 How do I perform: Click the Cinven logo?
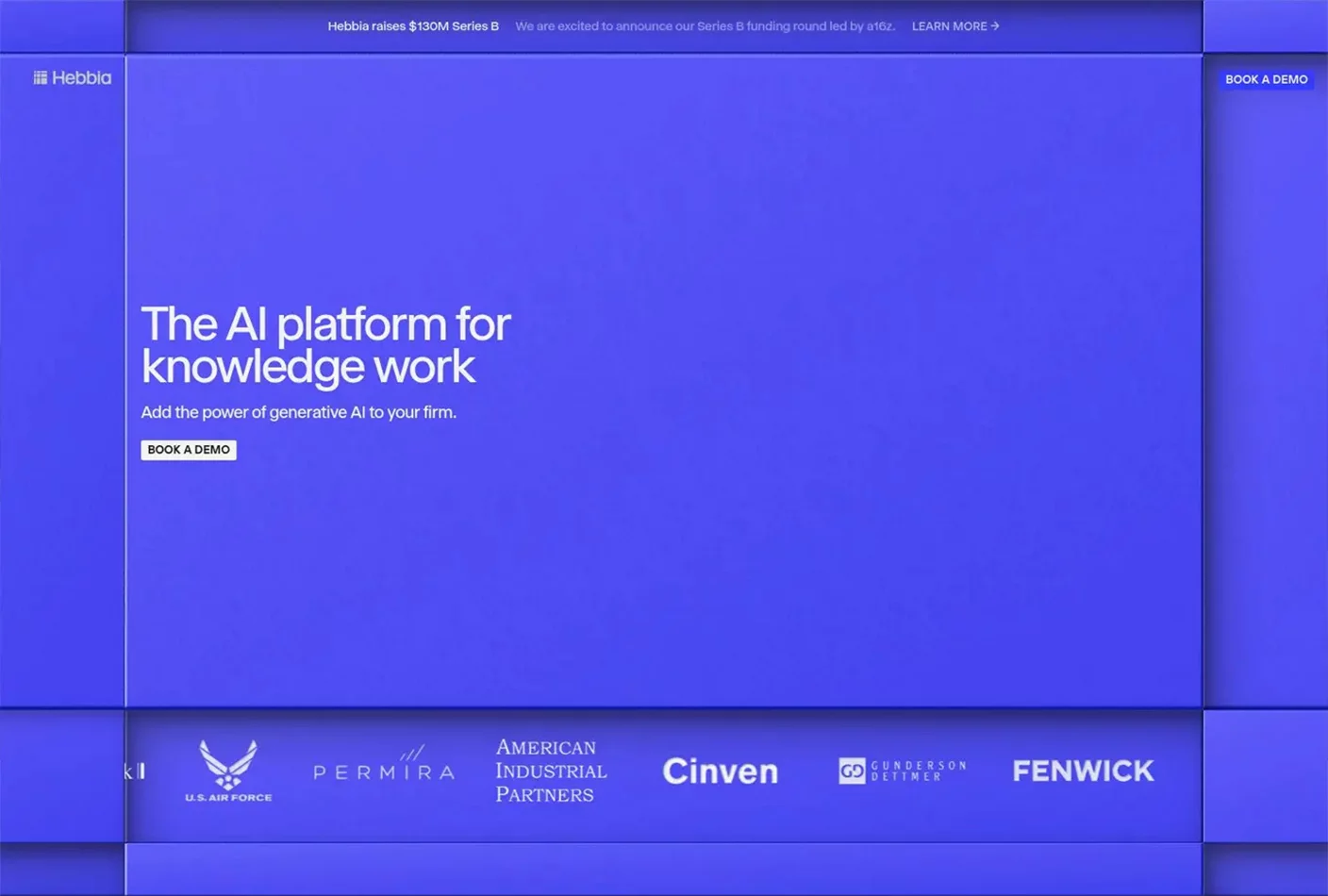[721, 772]
